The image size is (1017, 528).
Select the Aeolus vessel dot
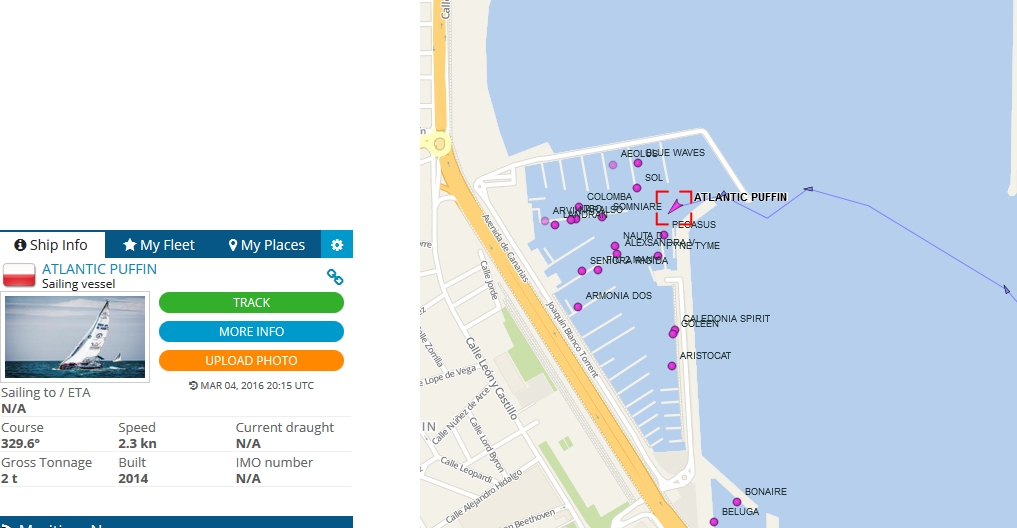(x=638, y=163)
